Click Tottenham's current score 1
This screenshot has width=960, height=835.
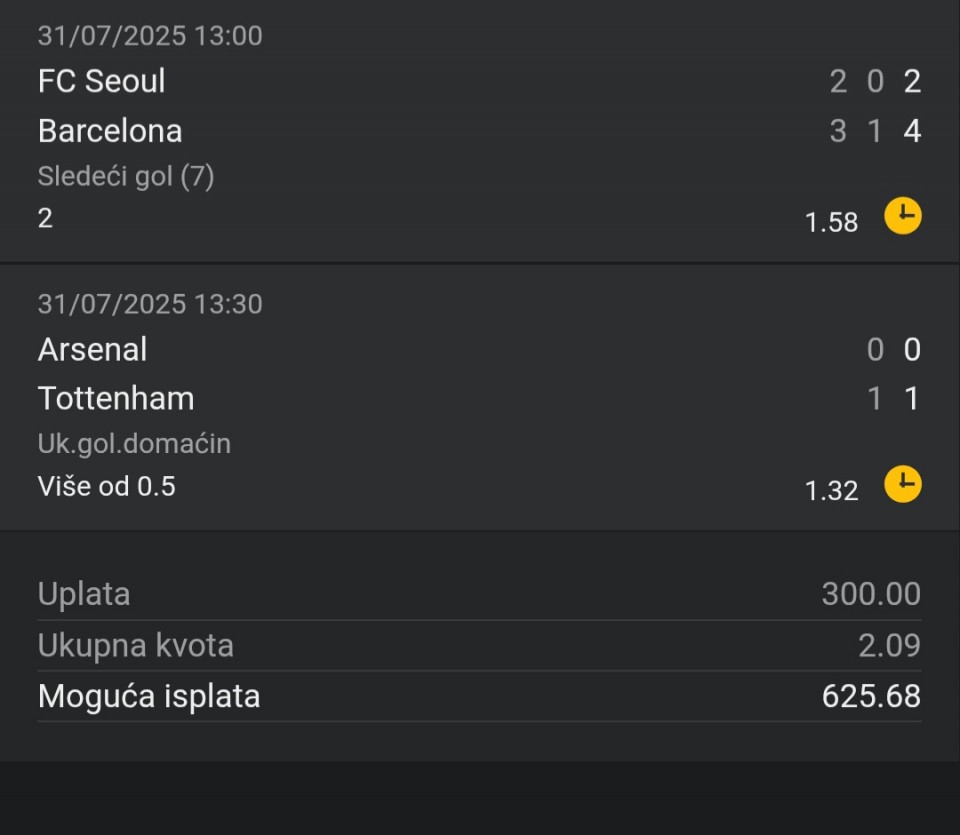(912, 399)
